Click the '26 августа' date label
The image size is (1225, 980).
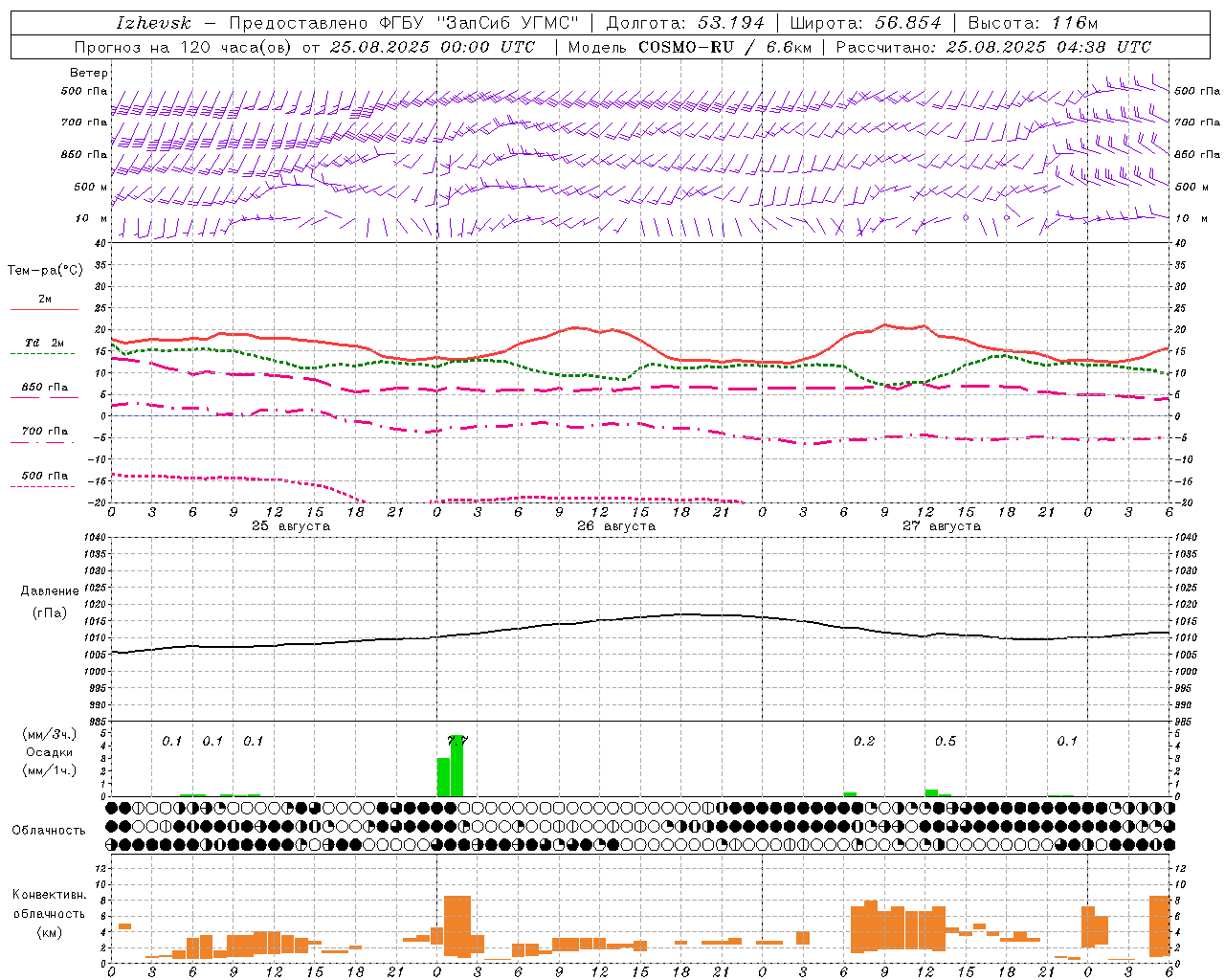616,525
